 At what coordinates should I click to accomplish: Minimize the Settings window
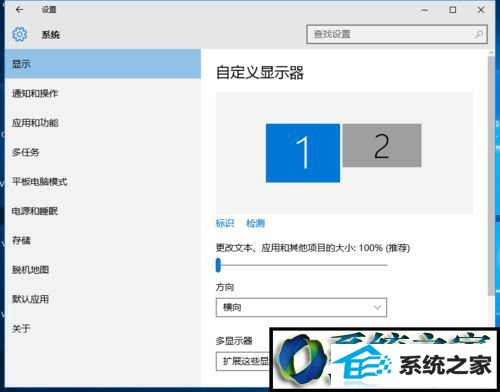[425, 10]
